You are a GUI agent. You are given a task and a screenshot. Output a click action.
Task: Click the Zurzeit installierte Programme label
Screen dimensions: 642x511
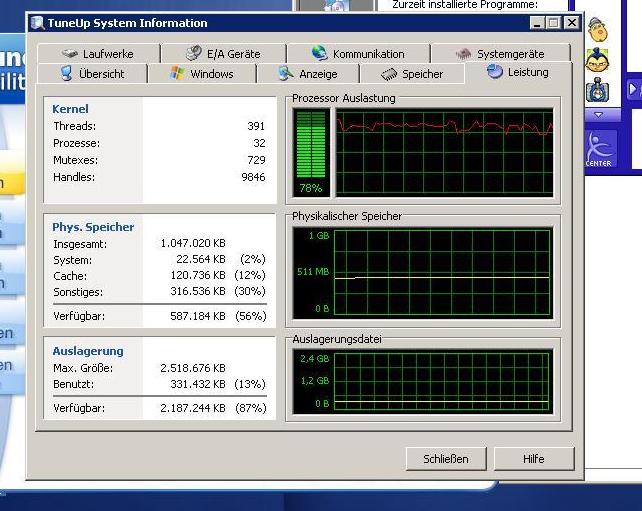[x=465, y=5]
